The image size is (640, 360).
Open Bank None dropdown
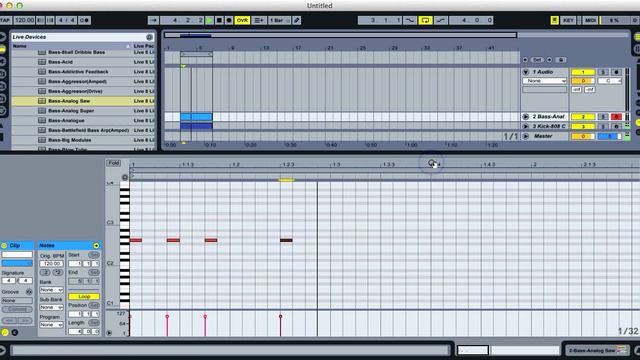click(51, 290)
